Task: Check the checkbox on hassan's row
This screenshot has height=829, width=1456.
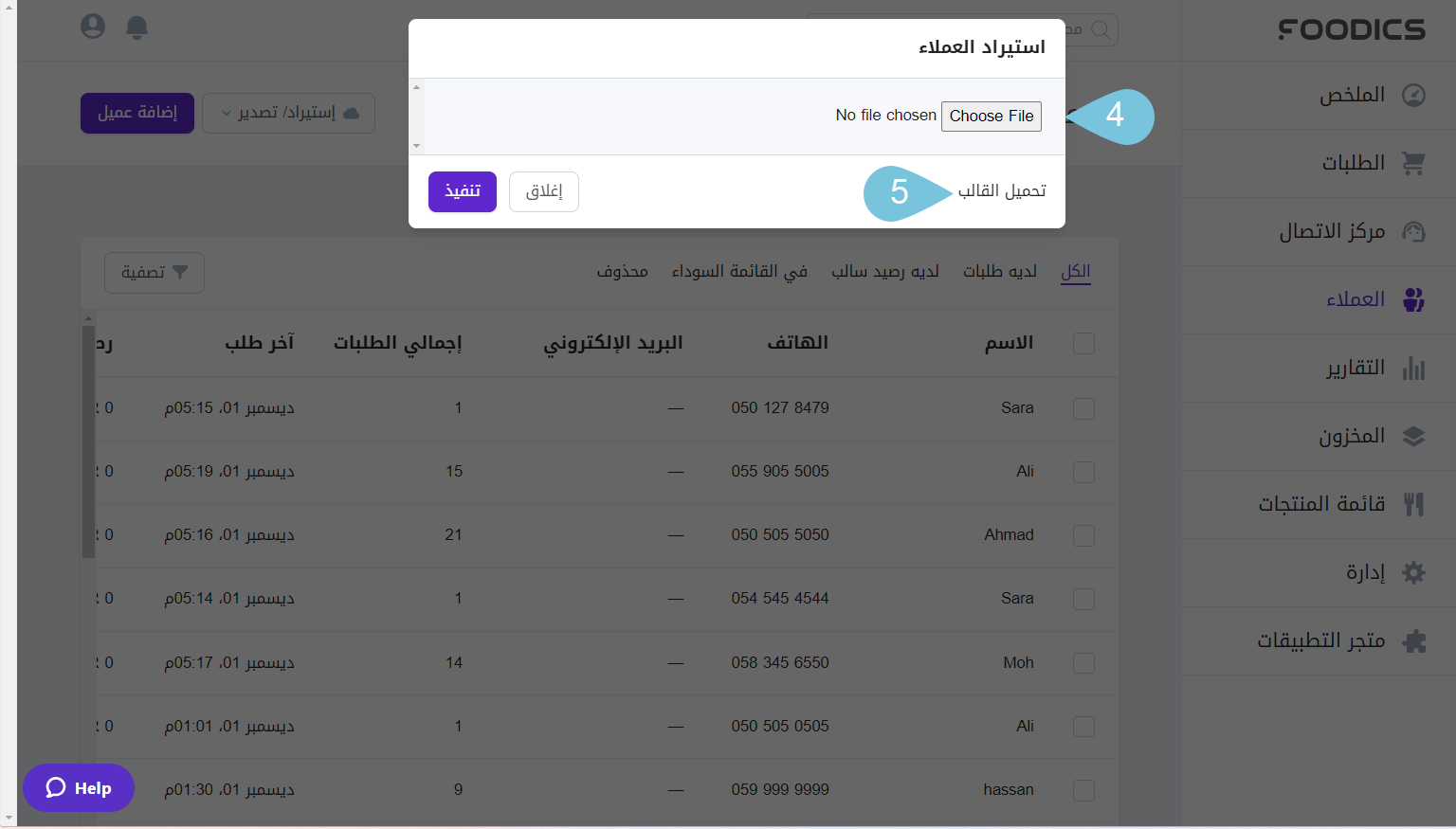Action: (x=1083, y=789)
